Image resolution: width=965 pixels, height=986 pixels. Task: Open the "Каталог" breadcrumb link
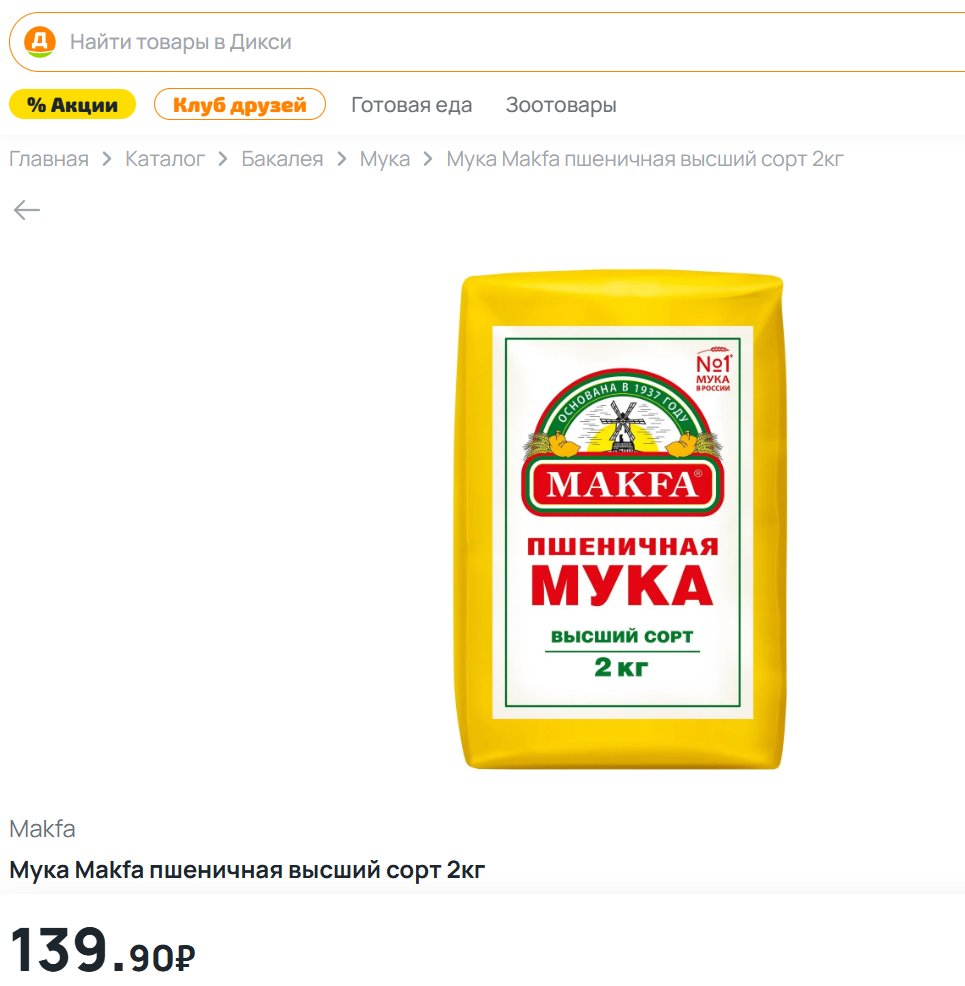(165, 159)
